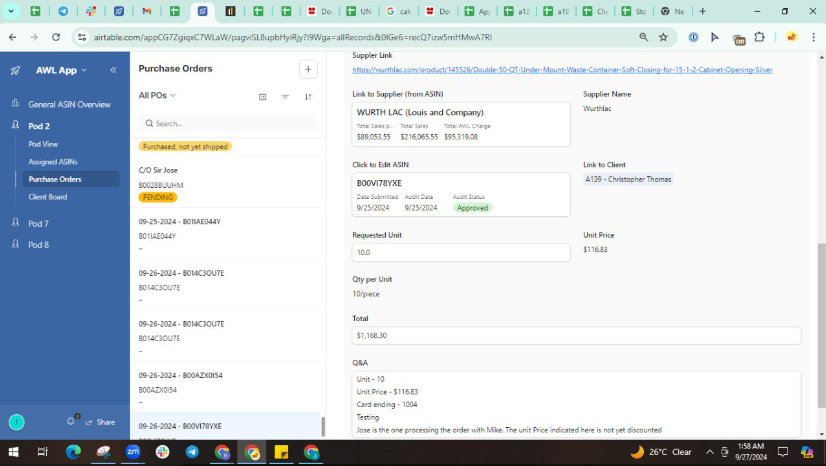Click the browser back arrow

click(13, 37)
